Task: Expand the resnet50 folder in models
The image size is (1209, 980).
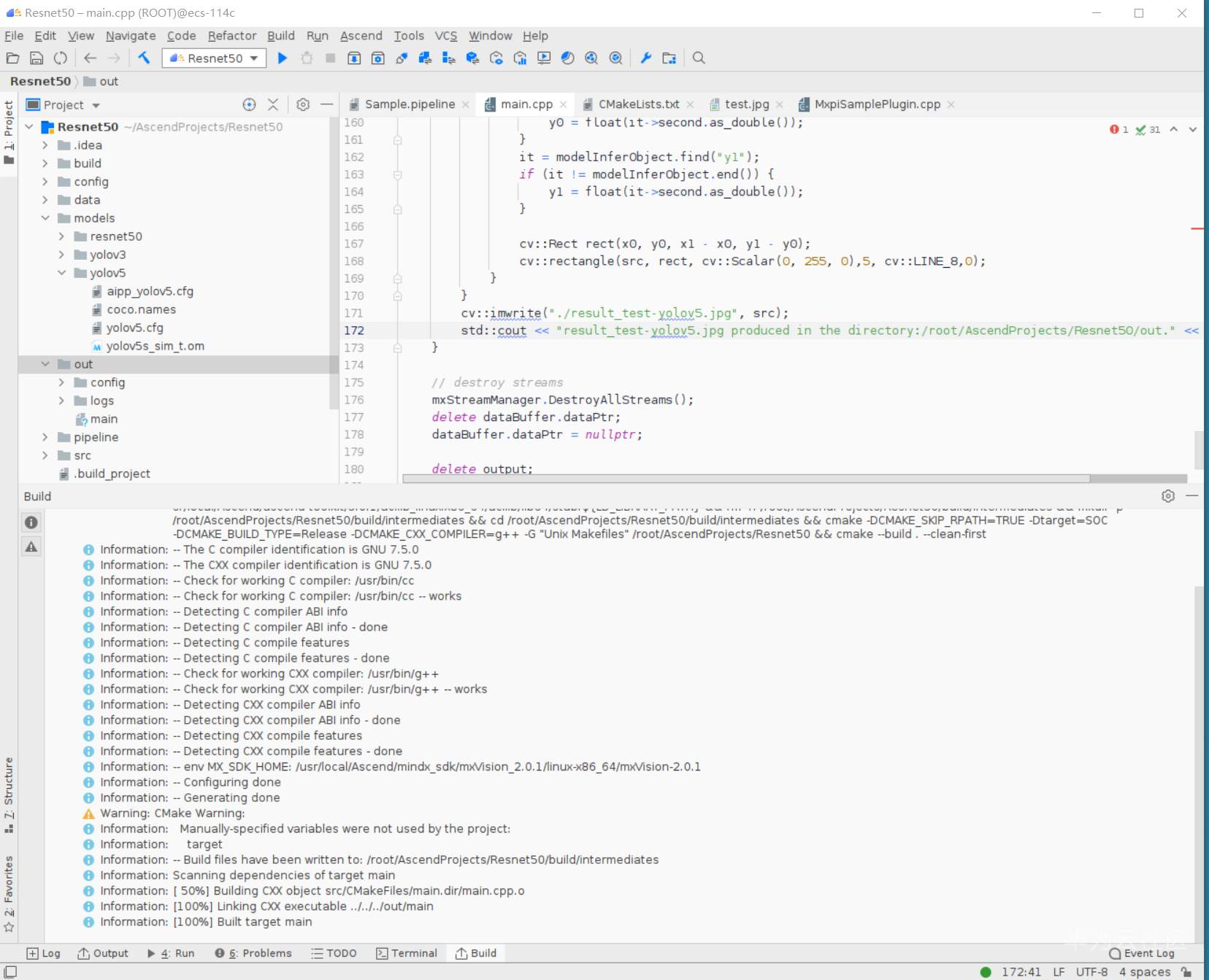Action: point(62,236)
